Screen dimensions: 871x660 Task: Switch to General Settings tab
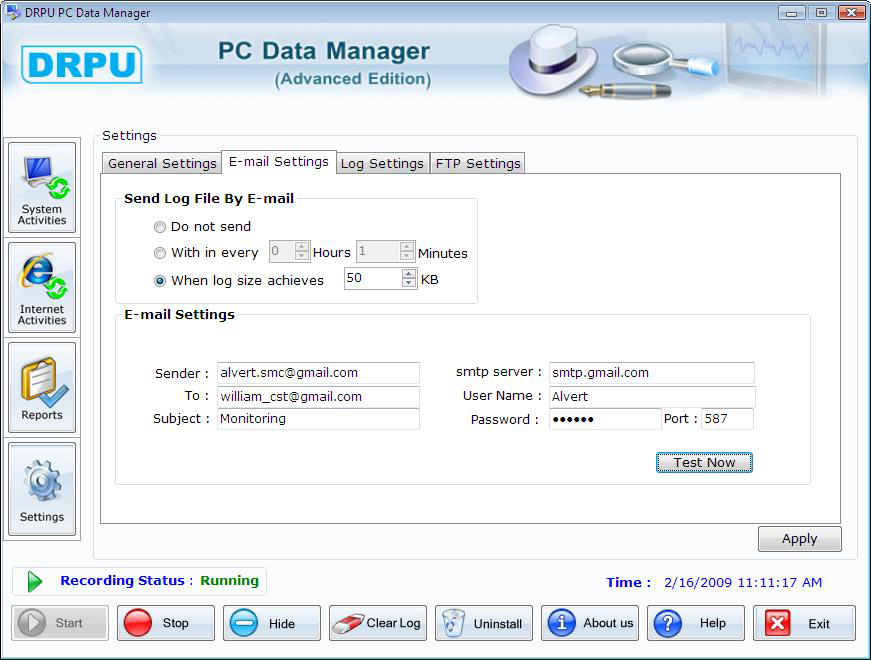pyautogui.click(x=162, y=163)
